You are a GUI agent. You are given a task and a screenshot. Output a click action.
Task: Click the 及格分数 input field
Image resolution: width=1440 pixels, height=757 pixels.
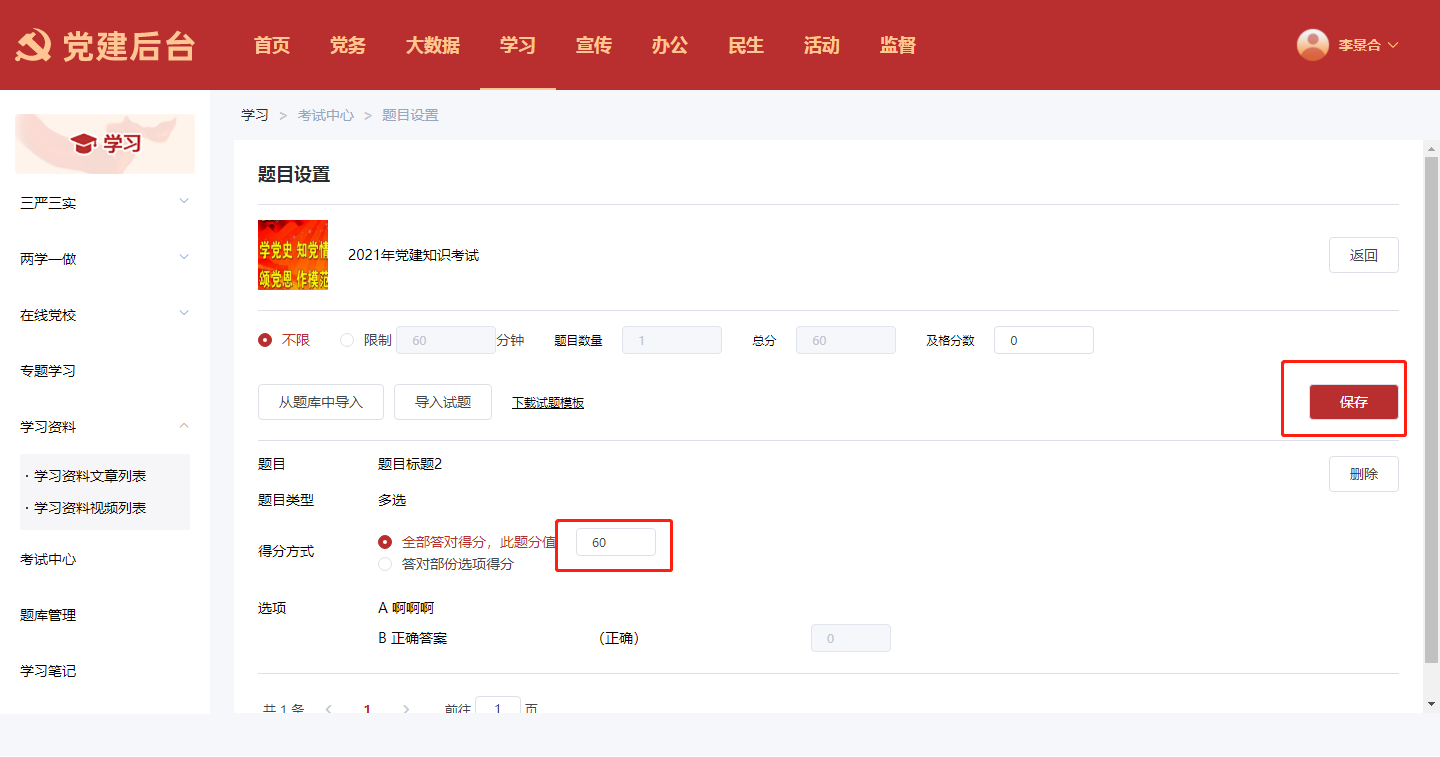point(1043,340)
